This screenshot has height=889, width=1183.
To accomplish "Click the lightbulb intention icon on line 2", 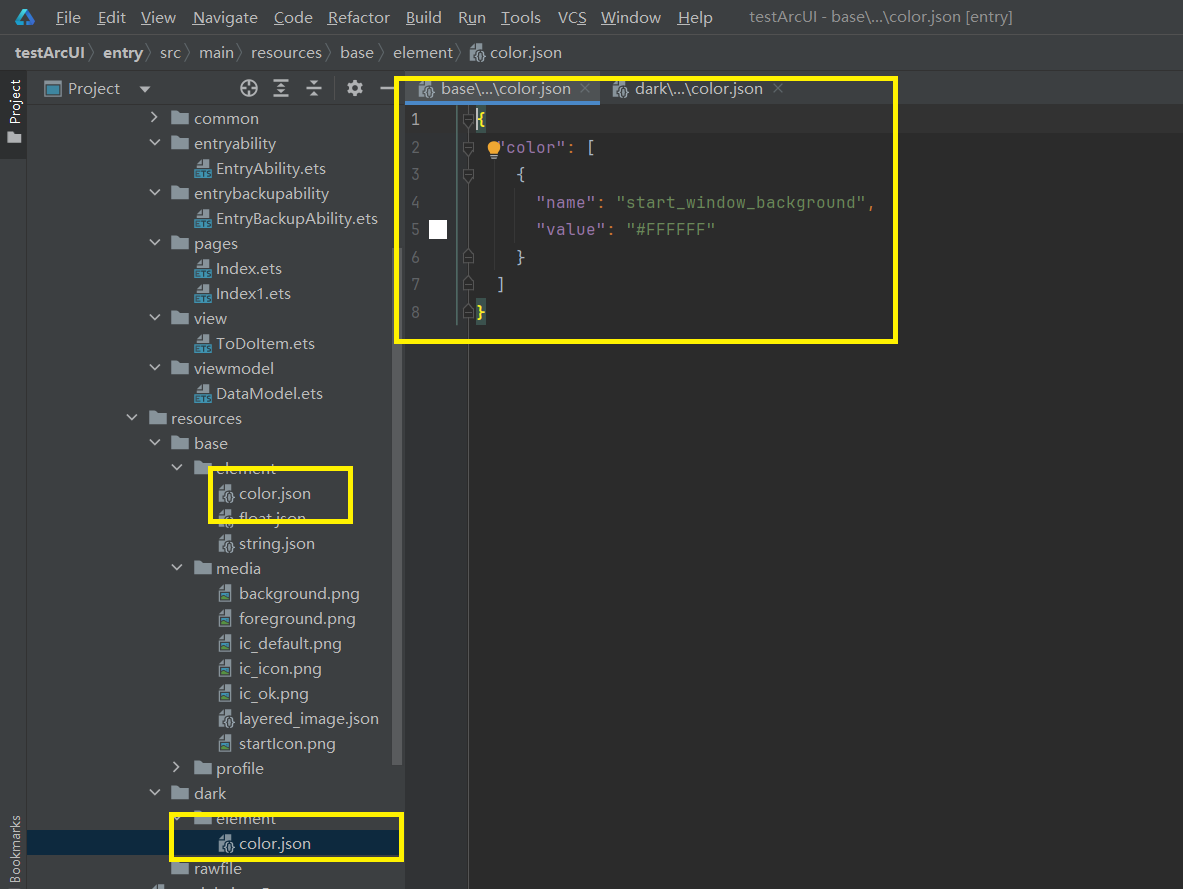I will [x=493, y=148].
